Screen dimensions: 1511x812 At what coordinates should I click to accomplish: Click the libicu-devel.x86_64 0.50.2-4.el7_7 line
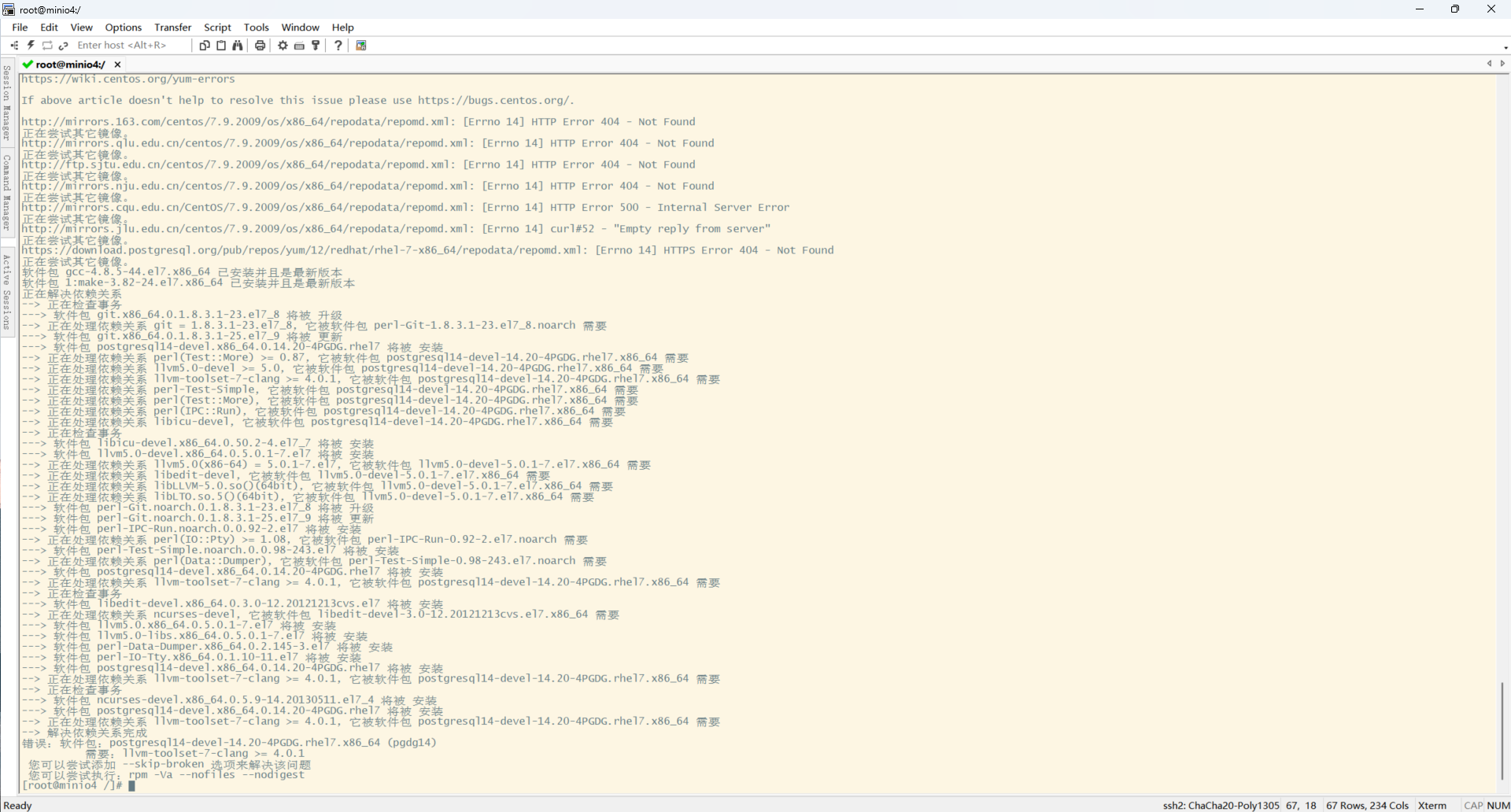pyautogui.click(x=198, y=443)
